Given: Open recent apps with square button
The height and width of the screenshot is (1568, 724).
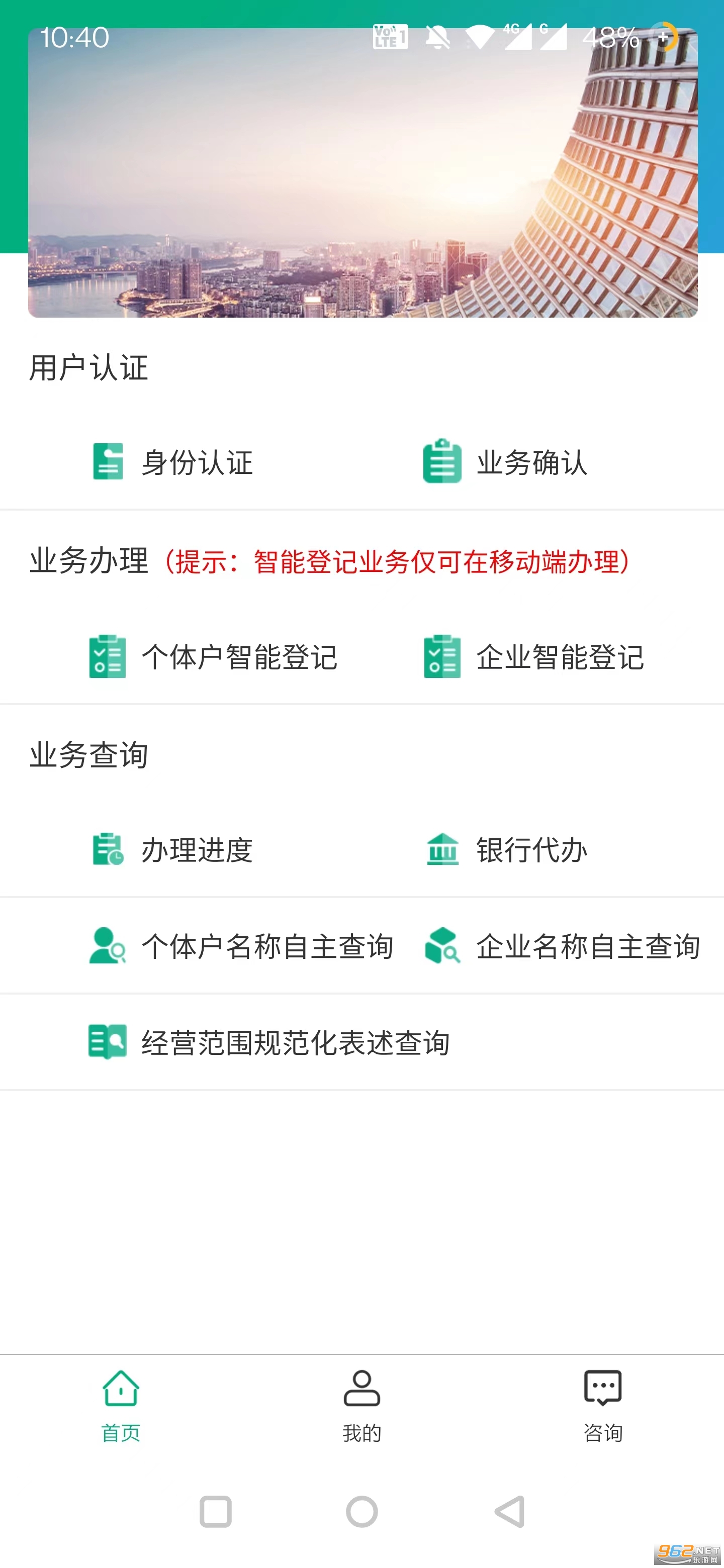Looking at the screenshot, I should pyautogui.click(x=216, y=1511).
